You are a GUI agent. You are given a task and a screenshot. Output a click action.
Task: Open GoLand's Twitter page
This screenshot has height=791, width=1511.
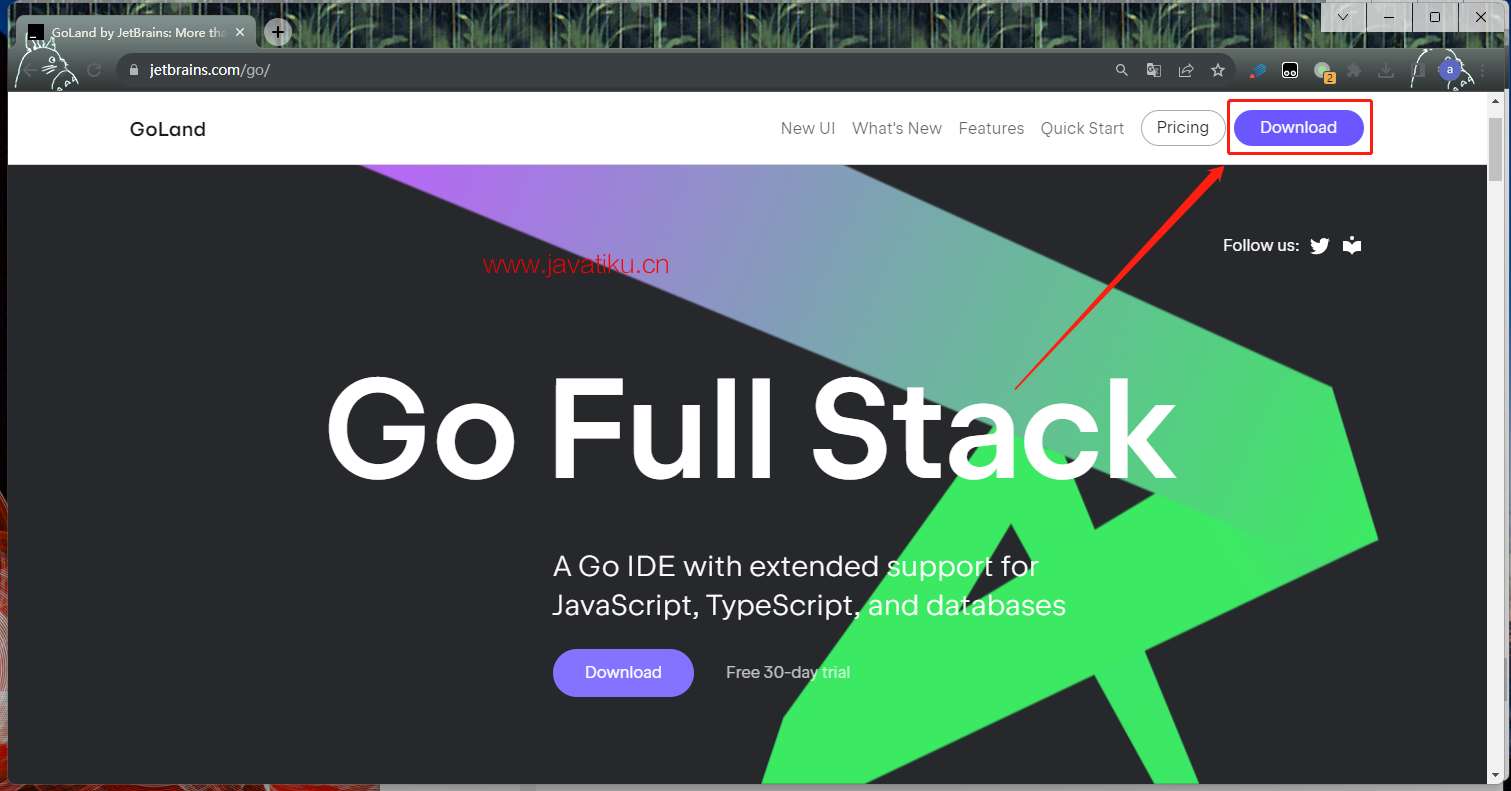pyautogui.click(x=1320, y=246)
